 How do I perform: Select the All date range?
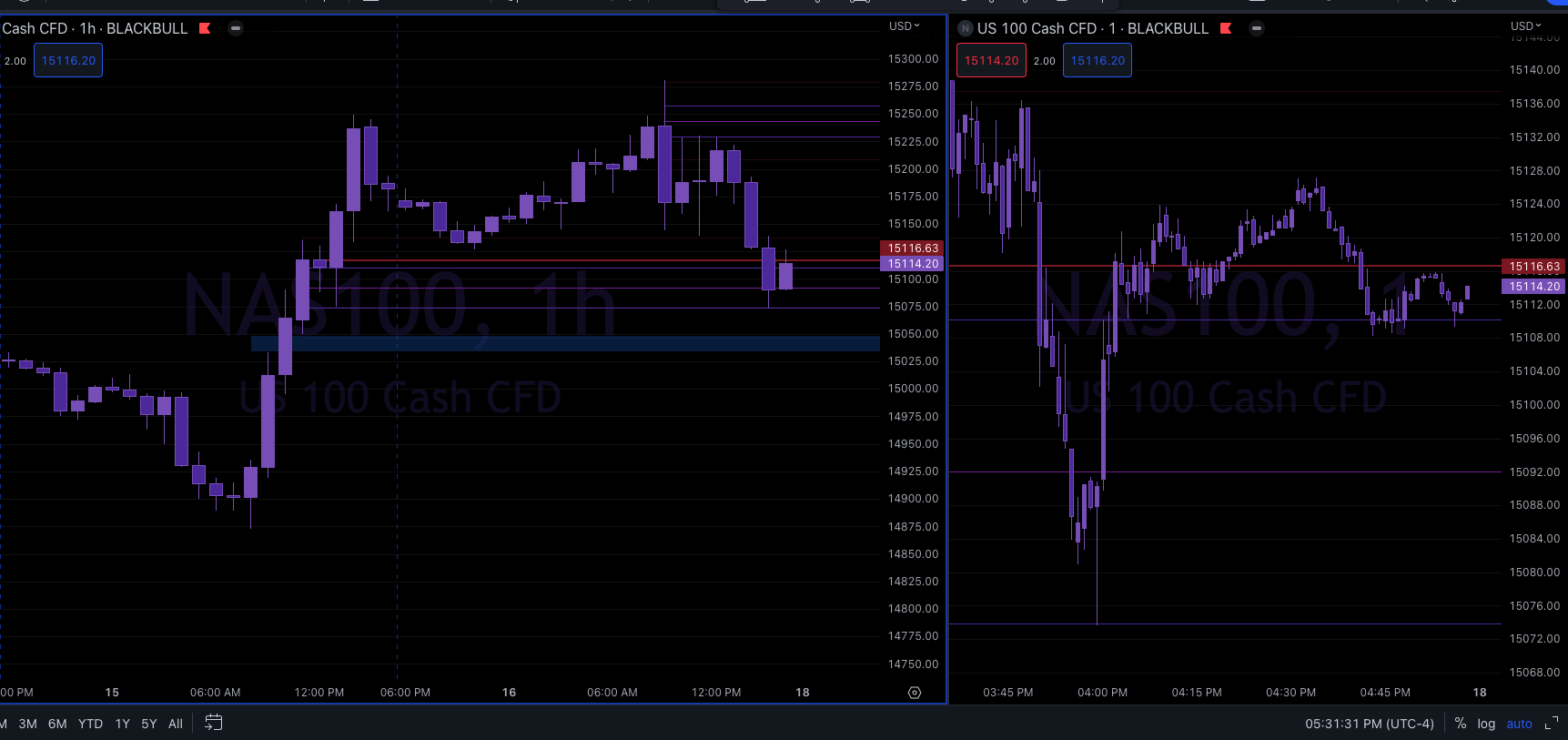(176, 724)
